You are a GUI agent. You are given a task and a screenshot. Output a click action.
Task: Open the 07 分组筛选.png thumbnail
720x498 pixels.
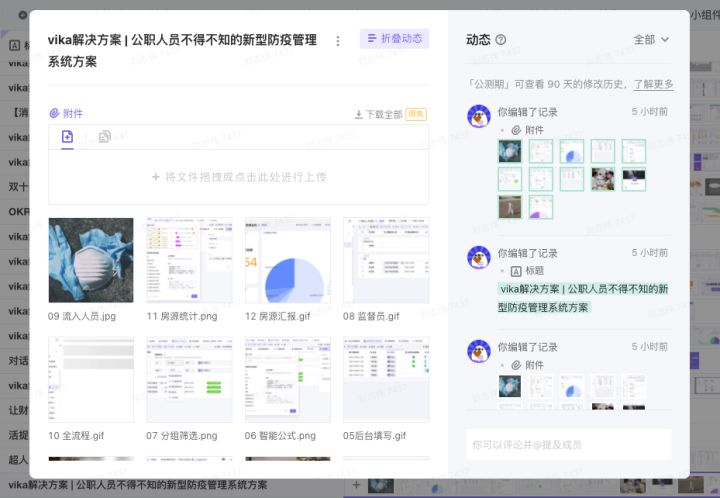189,380
